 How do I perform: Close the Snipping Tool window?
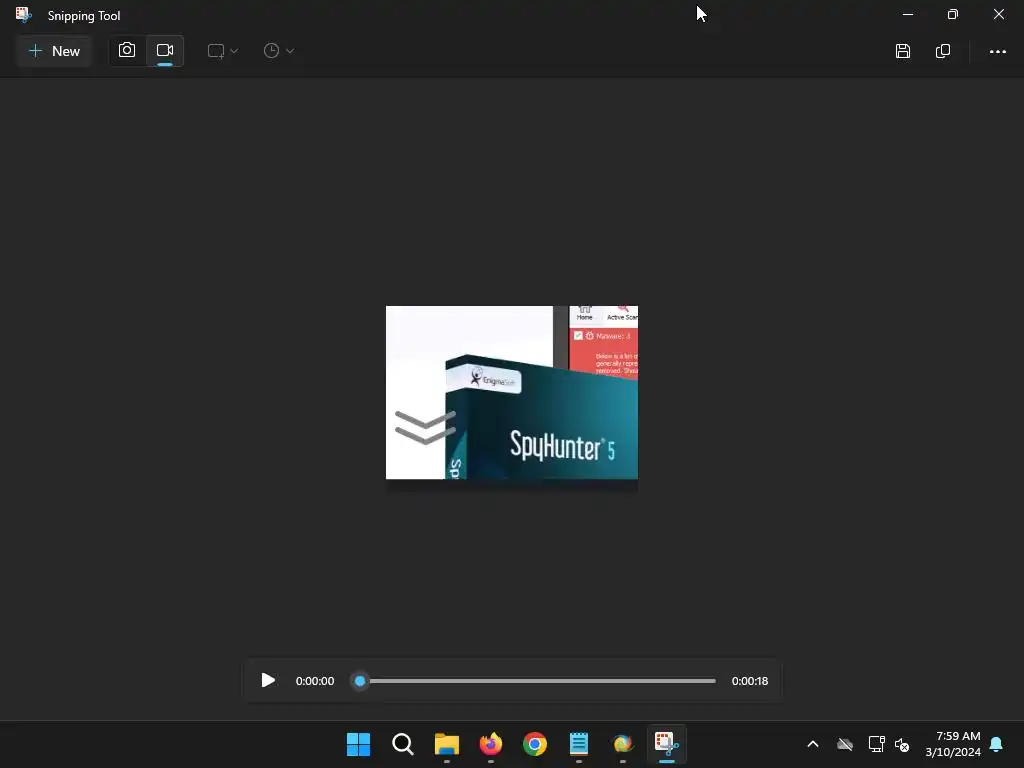pos(999,14)
